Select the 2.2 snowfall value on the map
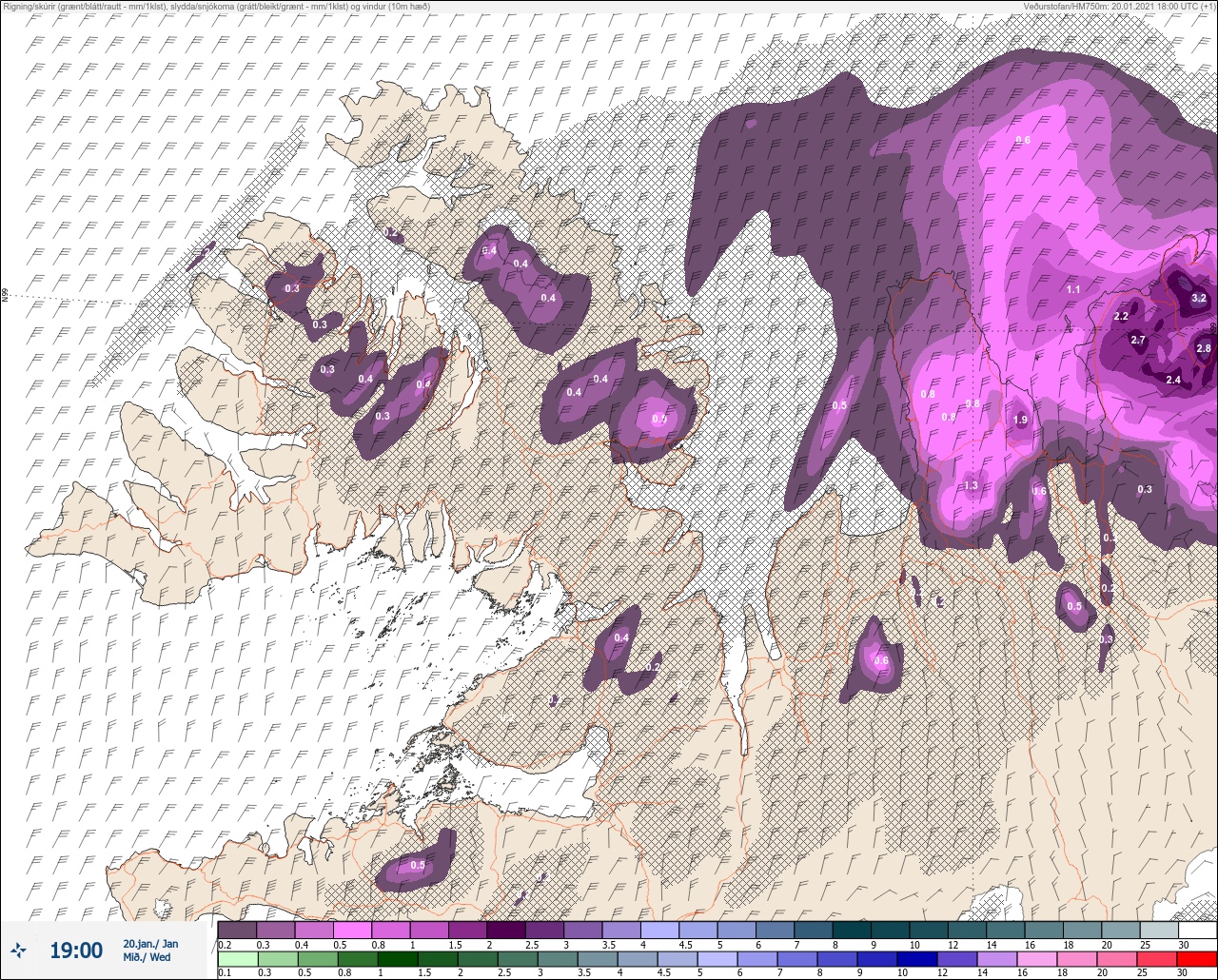The image size is (1218, 980). coord(1121,316)
